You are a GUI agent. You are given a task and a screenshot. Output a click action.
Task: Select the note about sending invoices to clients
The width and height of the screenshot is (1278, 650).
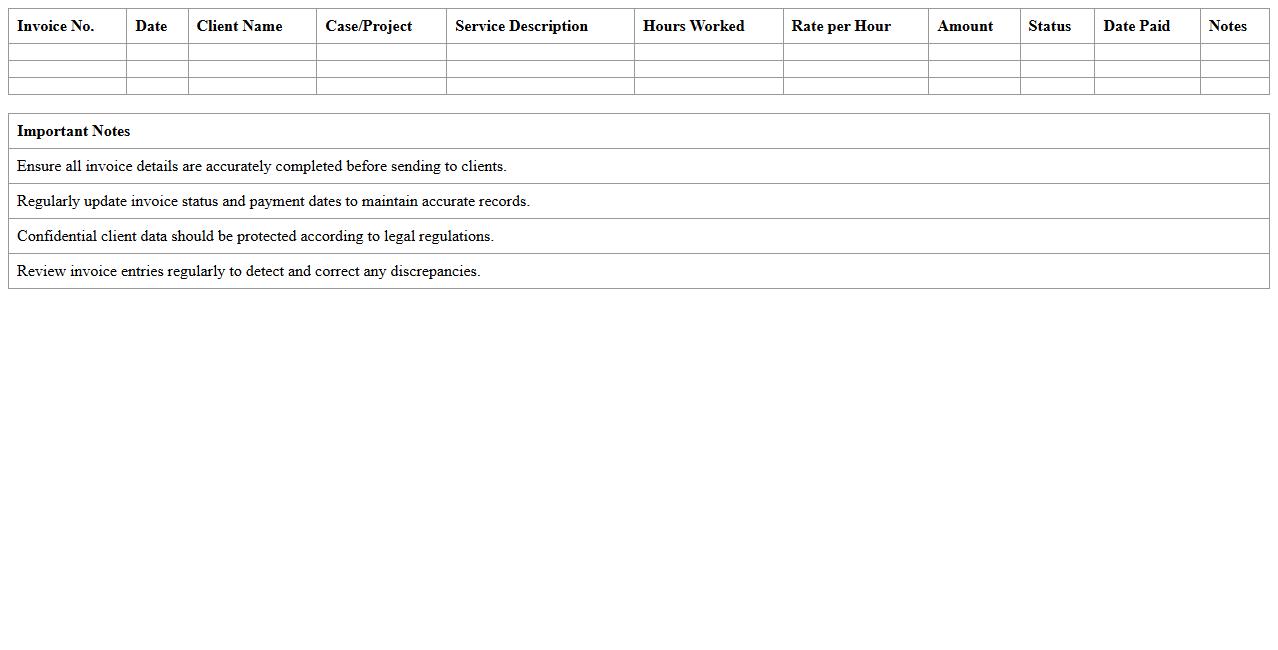click(x=262, y=166)
